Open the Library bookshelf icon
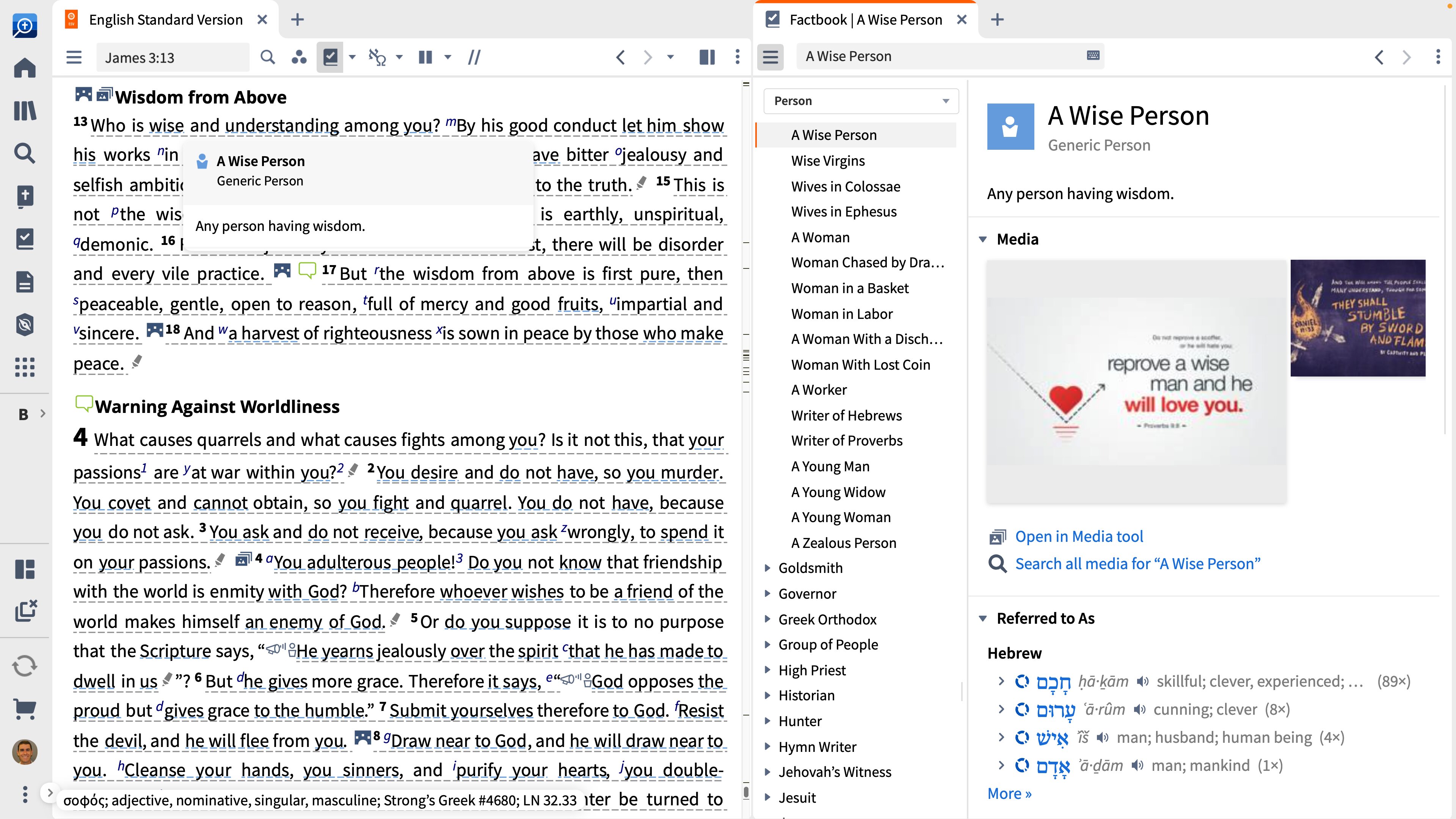The image size is (1456, 819). [25, 111]
